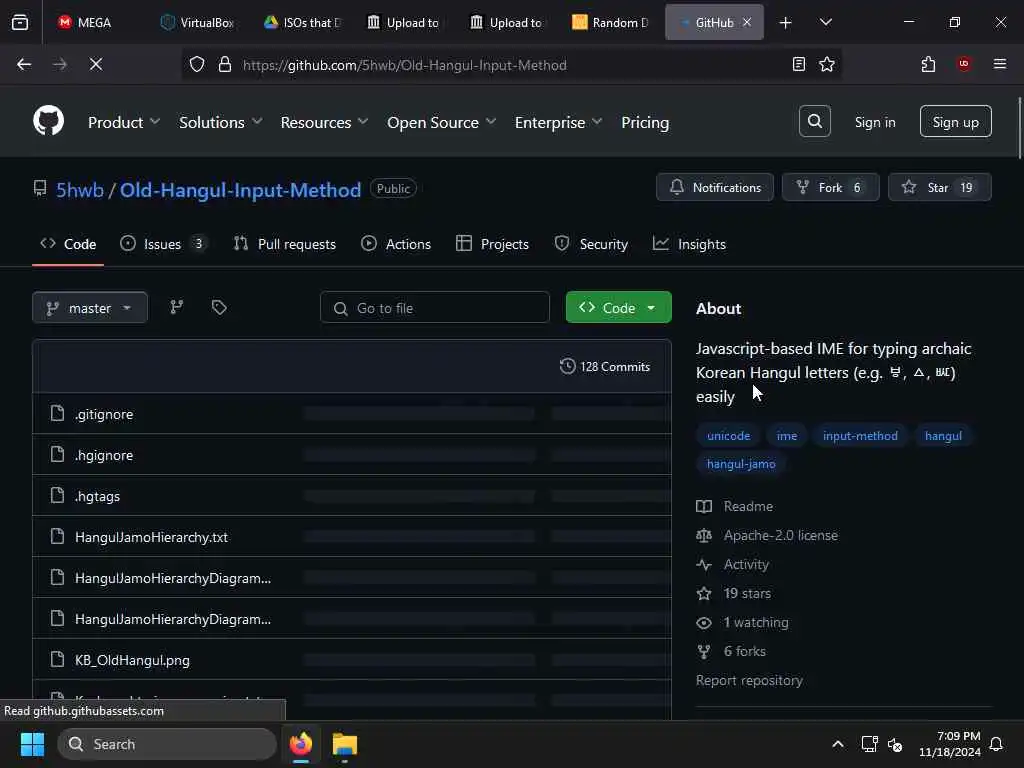Star the repository
Image resolution: width=1024 pixels, height=768 pixels.
tap(939, 187)
